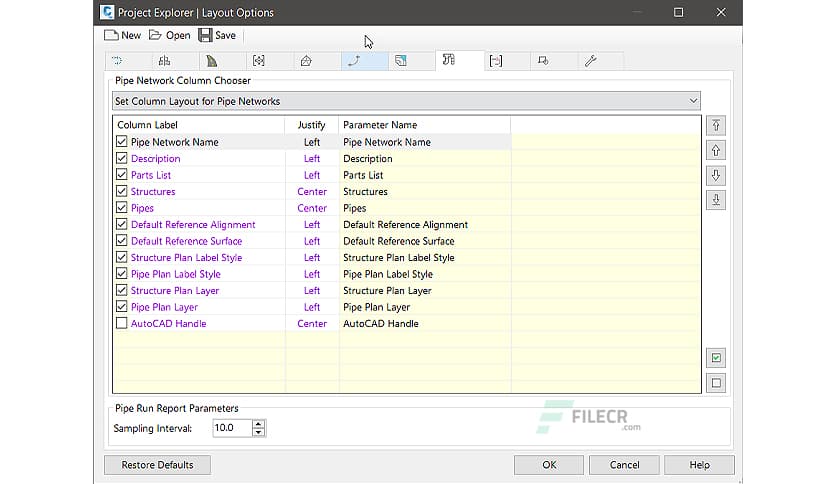Image resolution: width=836 pixels, height=484 pixels.
Task: Toggle Pipe Plan Label Style checkbox
Action: [x=122, y=274]
